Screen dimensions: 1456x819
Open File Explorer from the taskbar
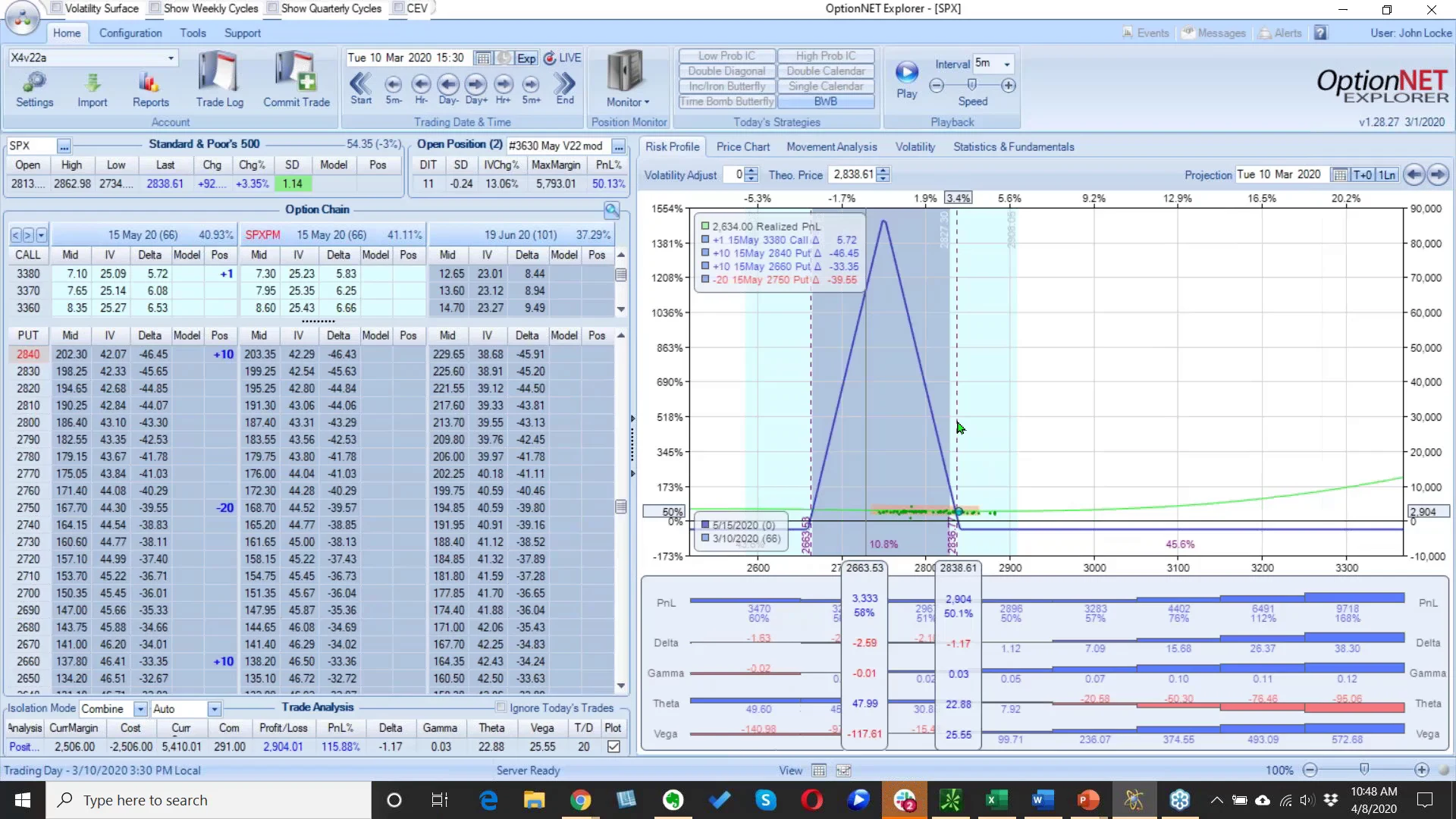click(x=534, y=800)
